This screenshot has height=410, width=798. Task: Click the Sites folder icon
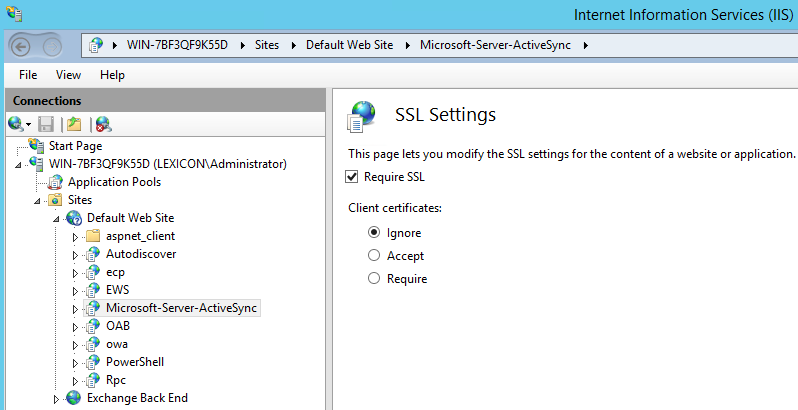click(55, 200)
